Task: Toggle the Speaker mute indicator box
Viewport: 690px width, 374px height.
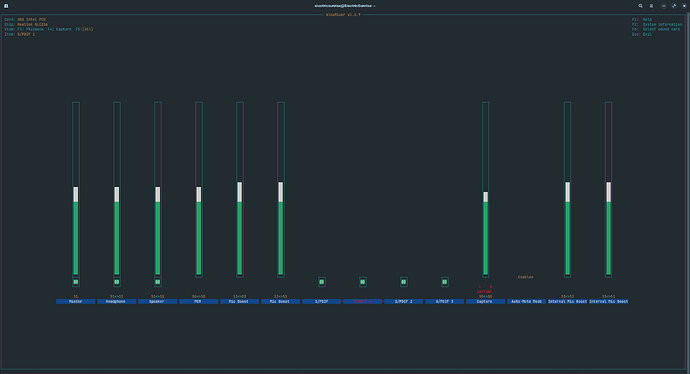Action: point(158,282)
